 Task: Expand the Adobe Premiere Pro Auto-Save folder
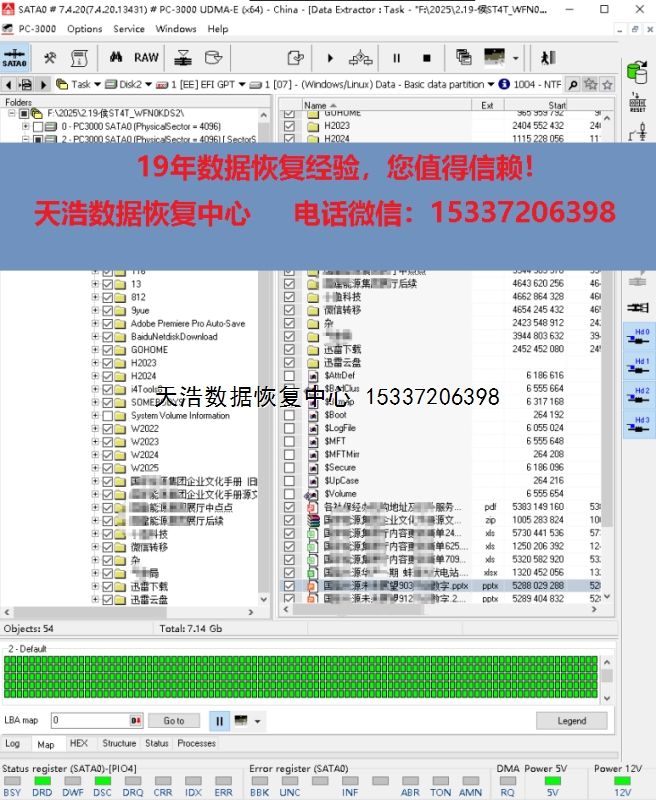click(x=96, y=324)
